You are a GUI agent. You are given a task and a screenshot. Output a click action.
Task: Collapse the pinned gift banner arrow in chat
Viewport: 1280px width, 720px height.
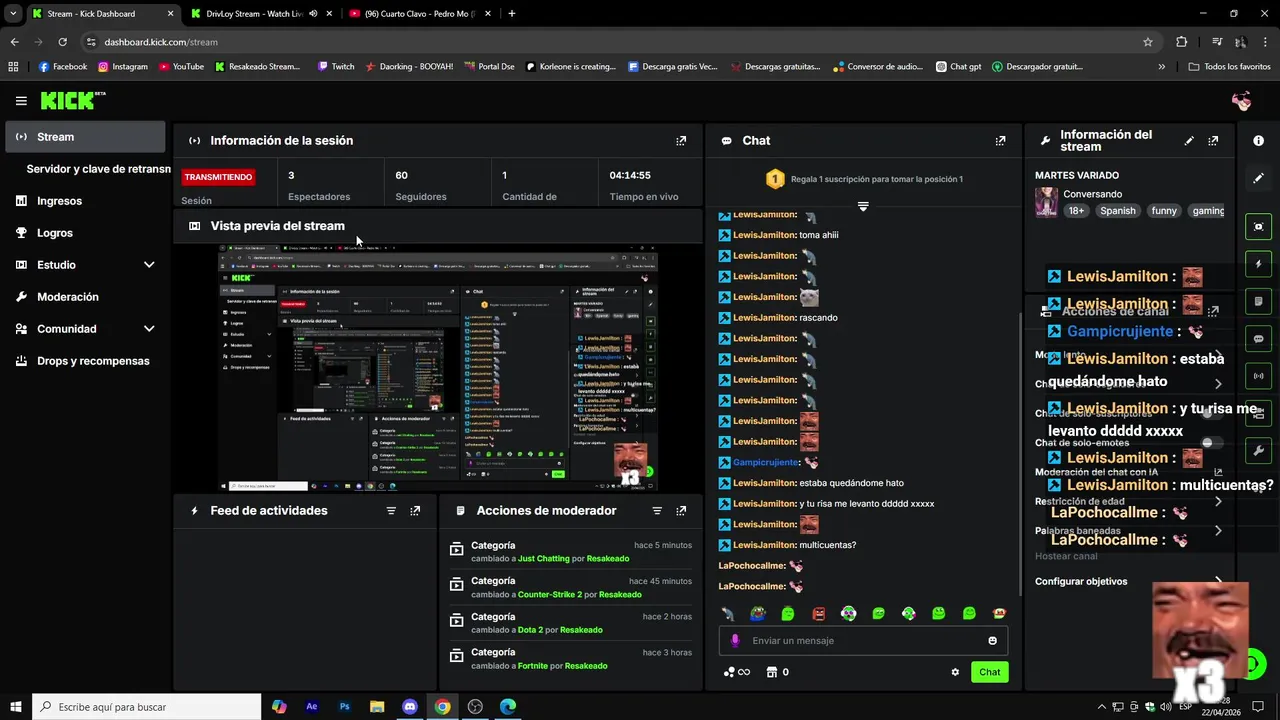863,206
